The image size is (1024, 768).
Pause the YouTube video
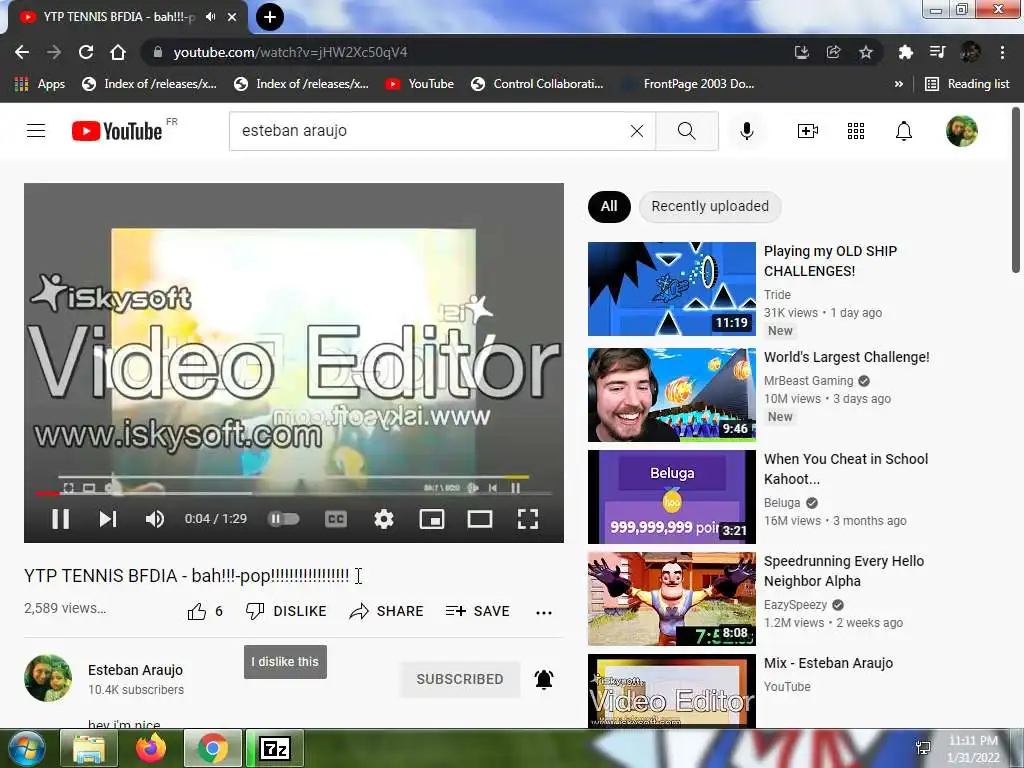60,519
